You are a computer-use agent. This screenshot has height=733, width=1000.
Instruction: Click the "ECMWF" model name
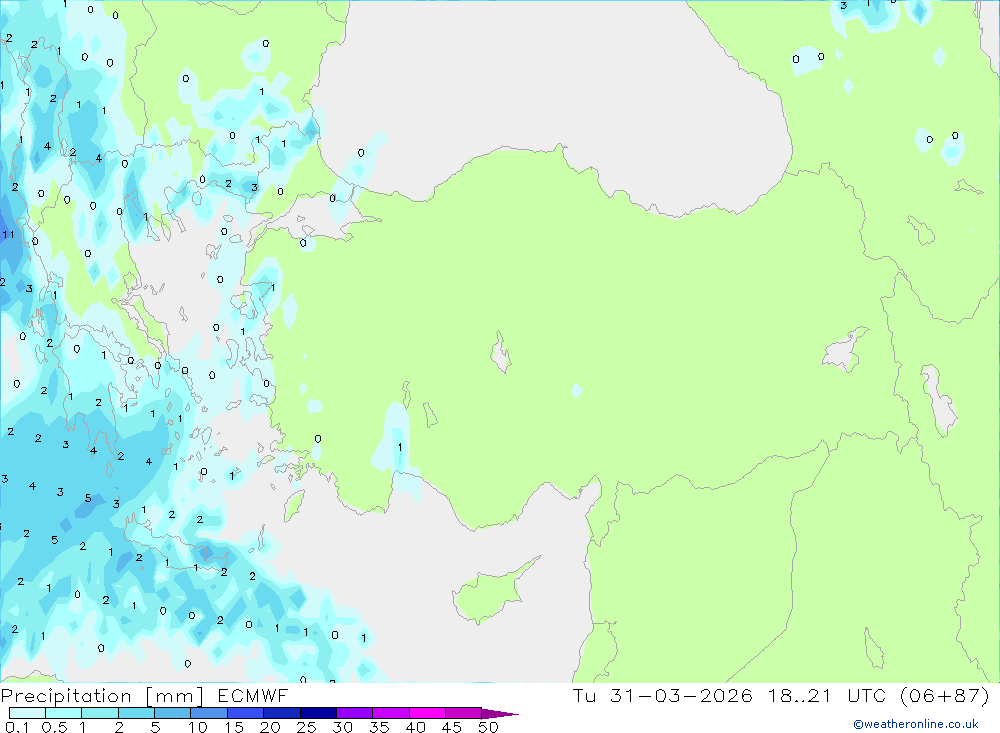pos(253,696)
